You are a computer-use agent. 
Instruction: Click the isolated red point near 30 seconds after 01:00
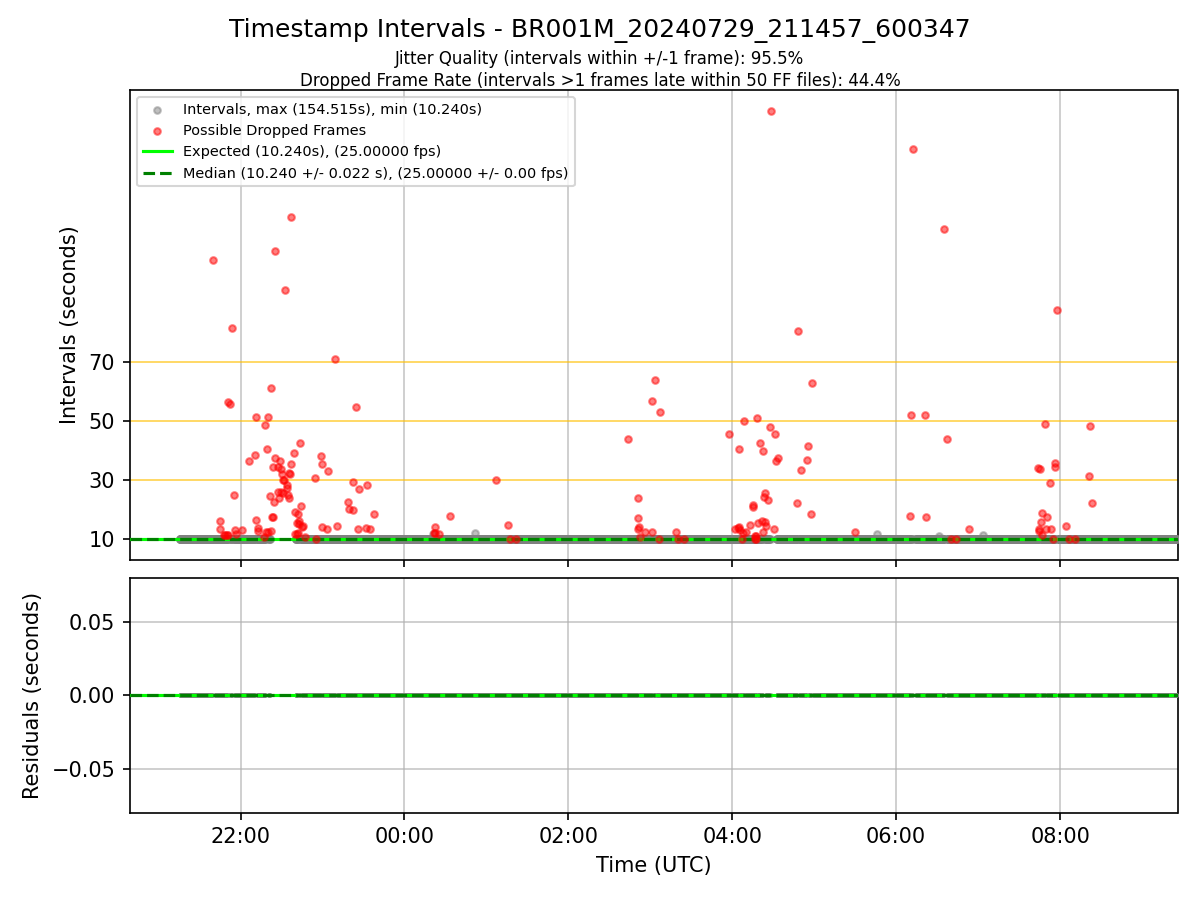click(x=496, y=480)
